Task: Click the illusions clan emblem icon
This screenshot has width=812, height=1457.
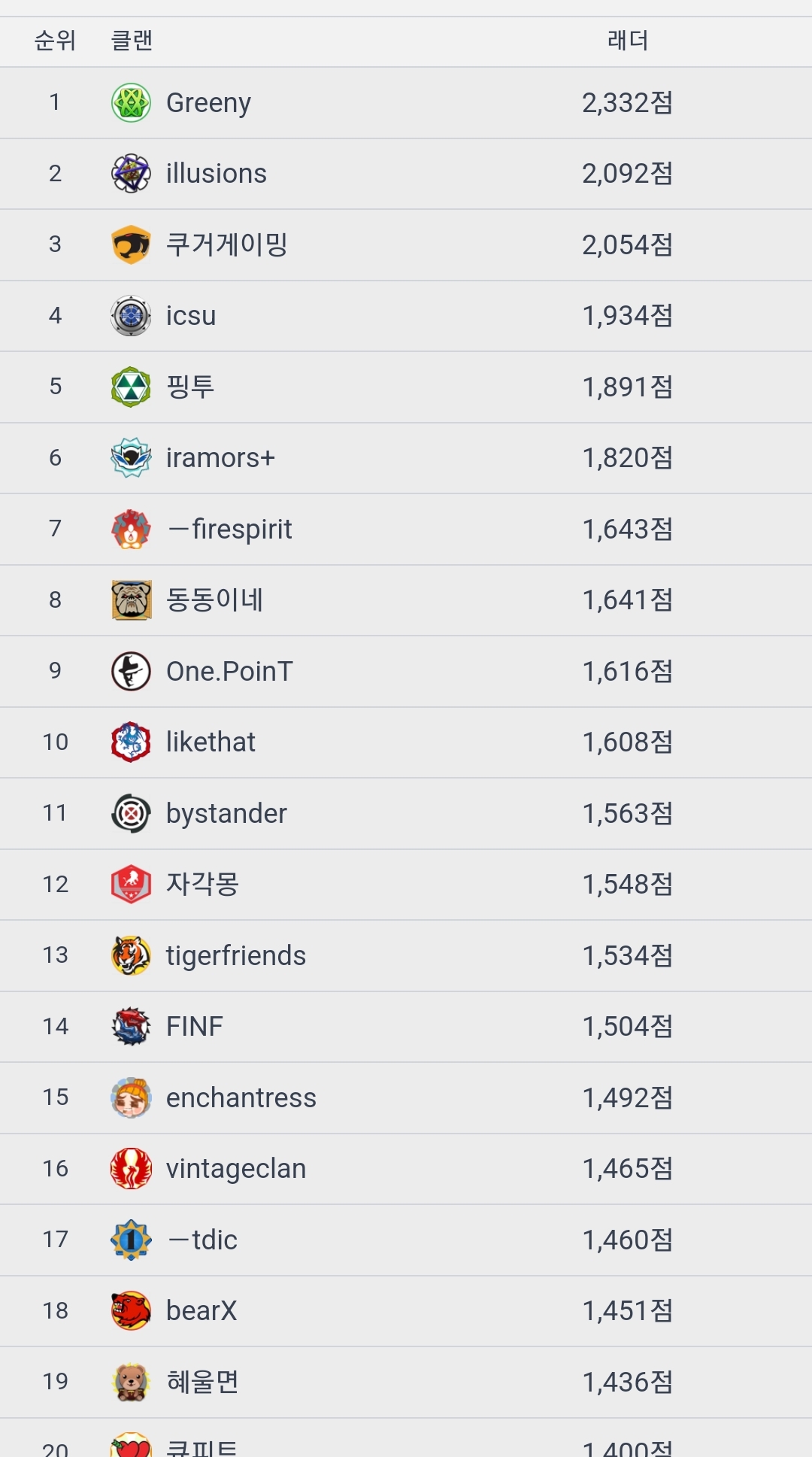Action: click(131, 174)
